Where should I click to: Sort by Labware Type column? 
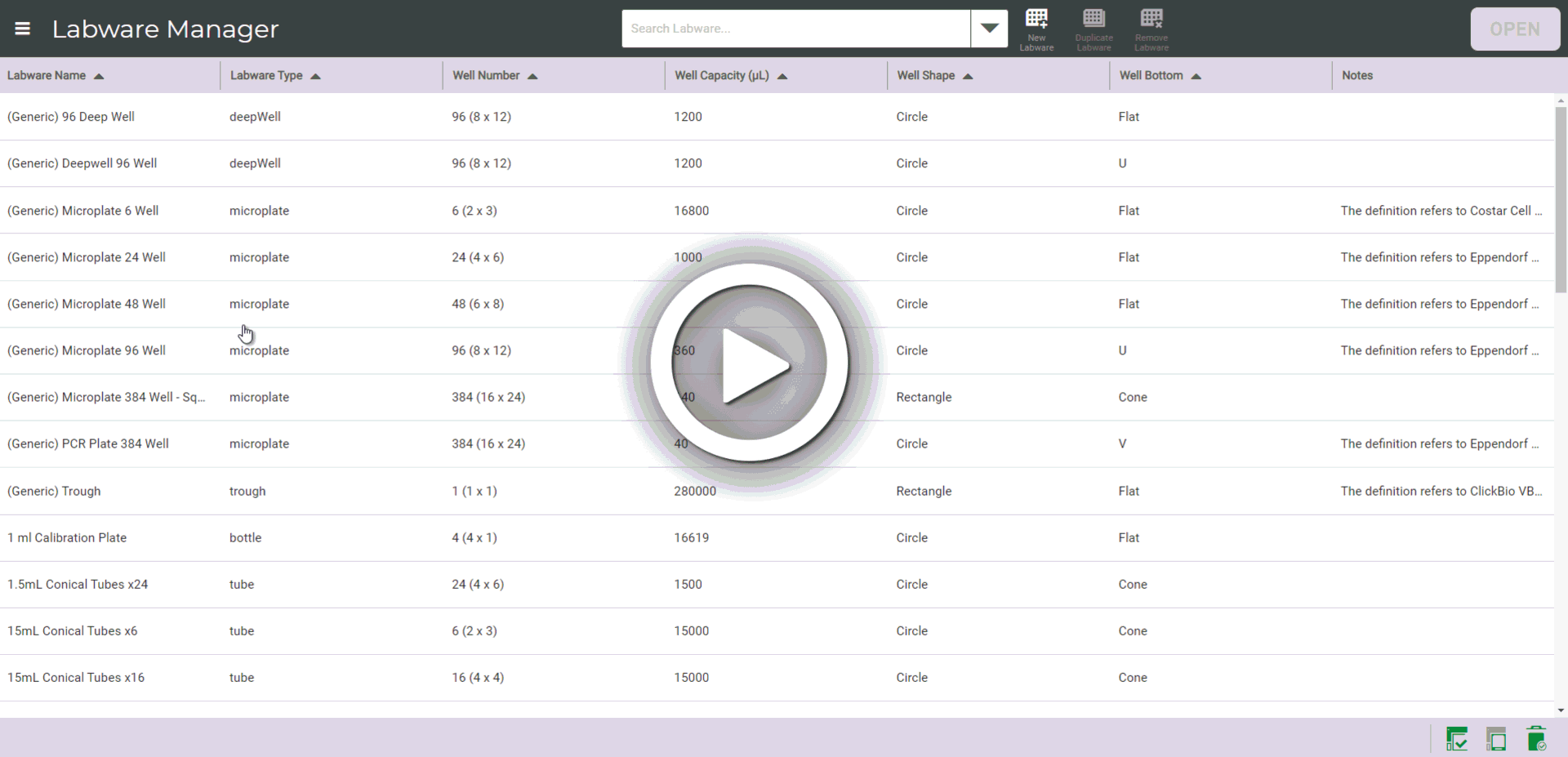tap(266, 76)
